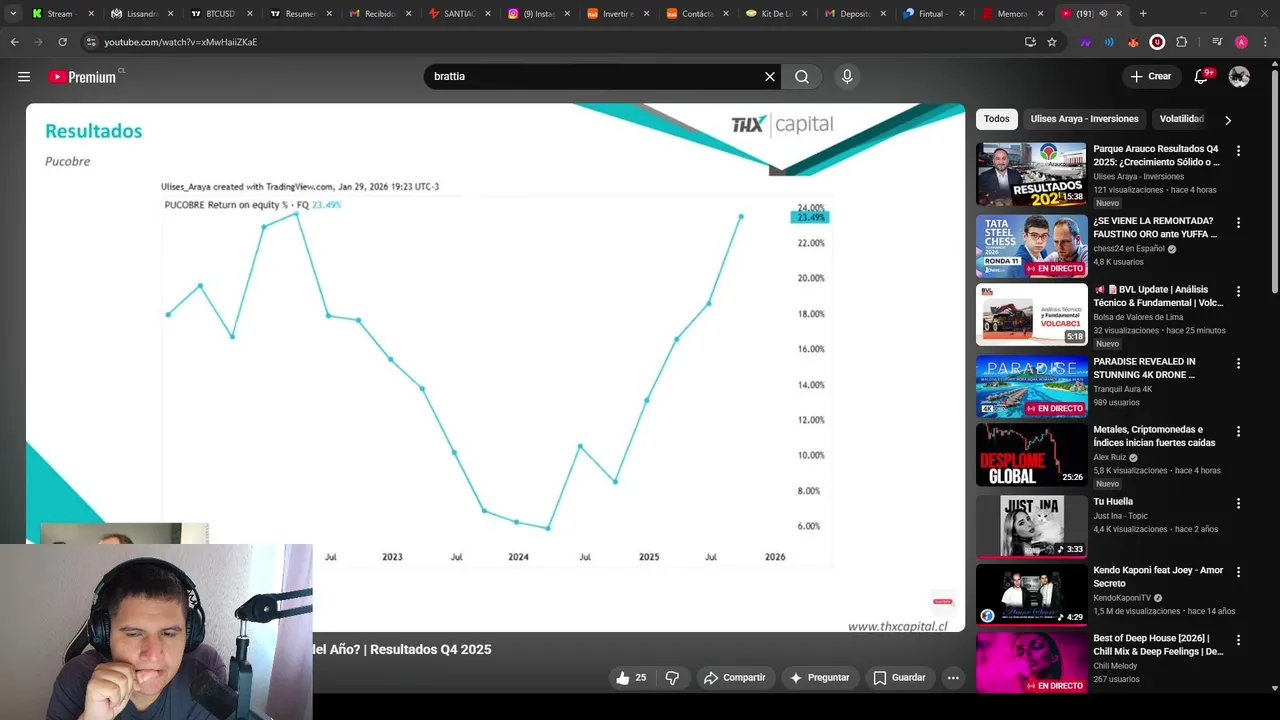1280x720 pixels.
Task: Open options for chess24 FAUSTINO ORO video
Action: coord(1238,223)
